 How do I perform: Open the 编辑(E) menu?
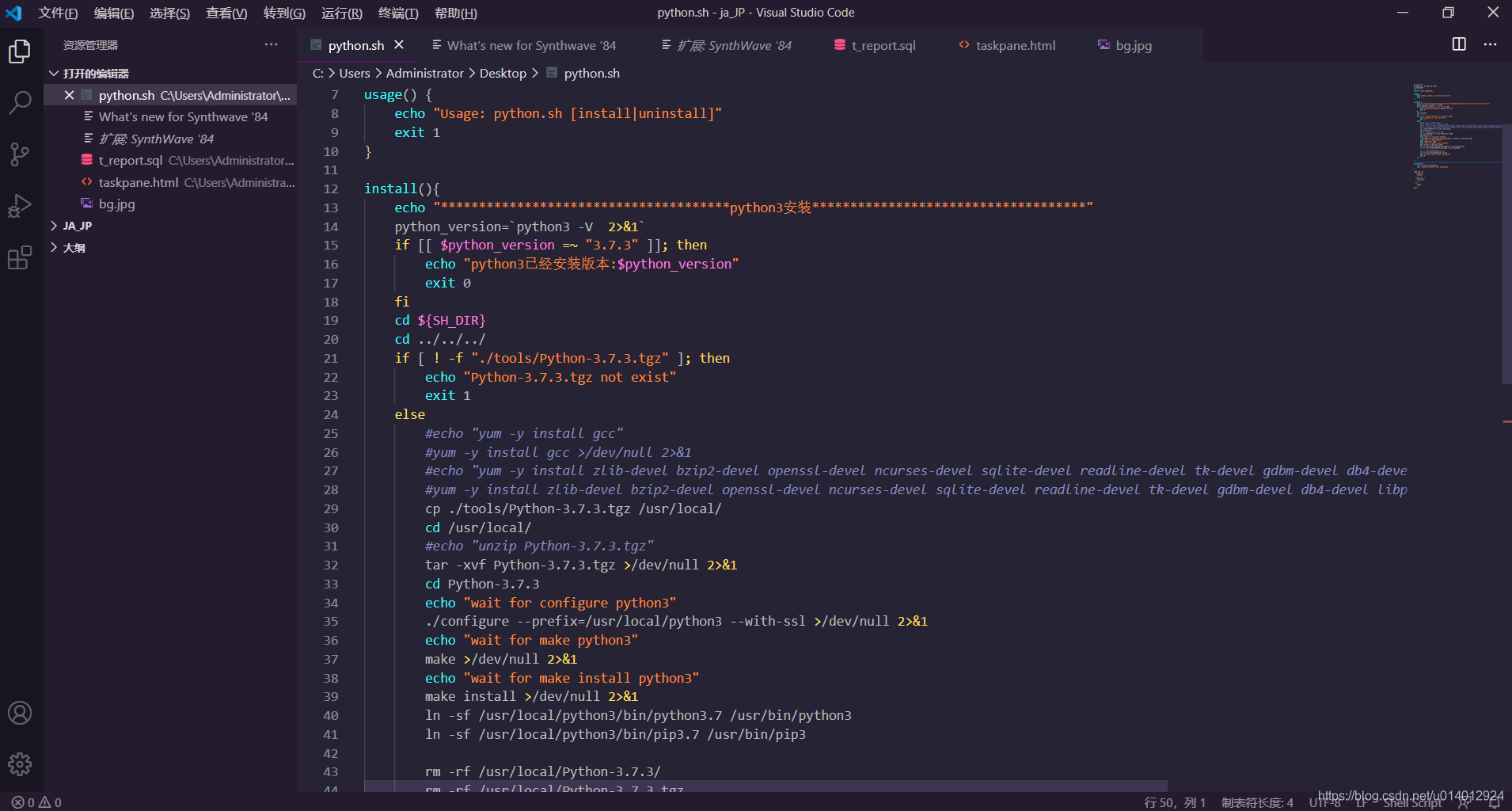[x=114, y=13]
